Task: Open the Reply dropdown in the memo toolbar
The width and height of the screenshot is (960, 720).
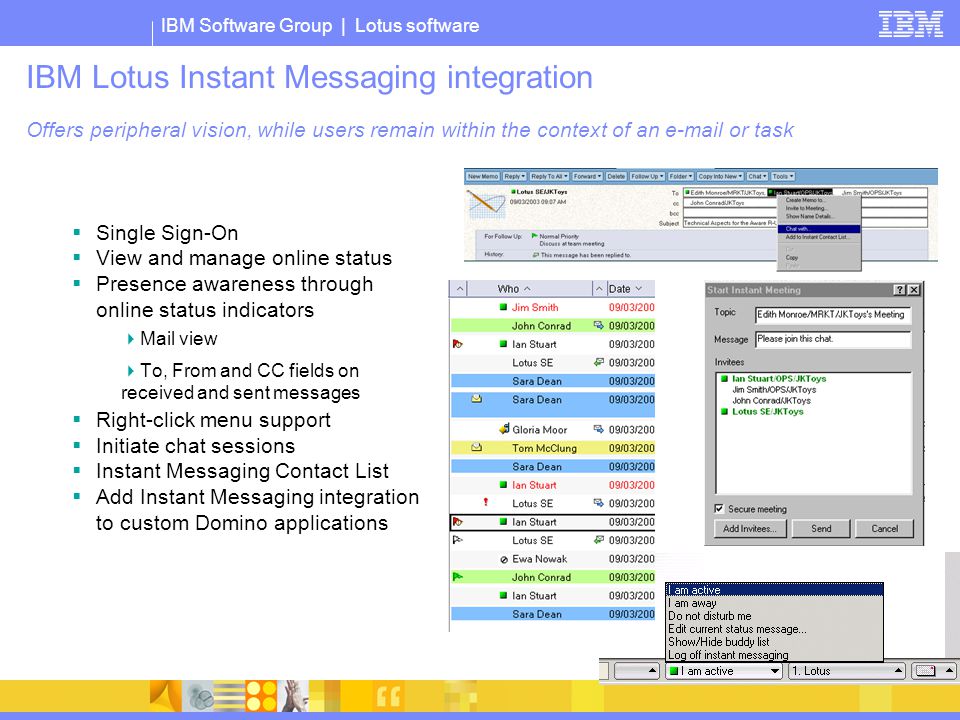Action: point(515,176)
